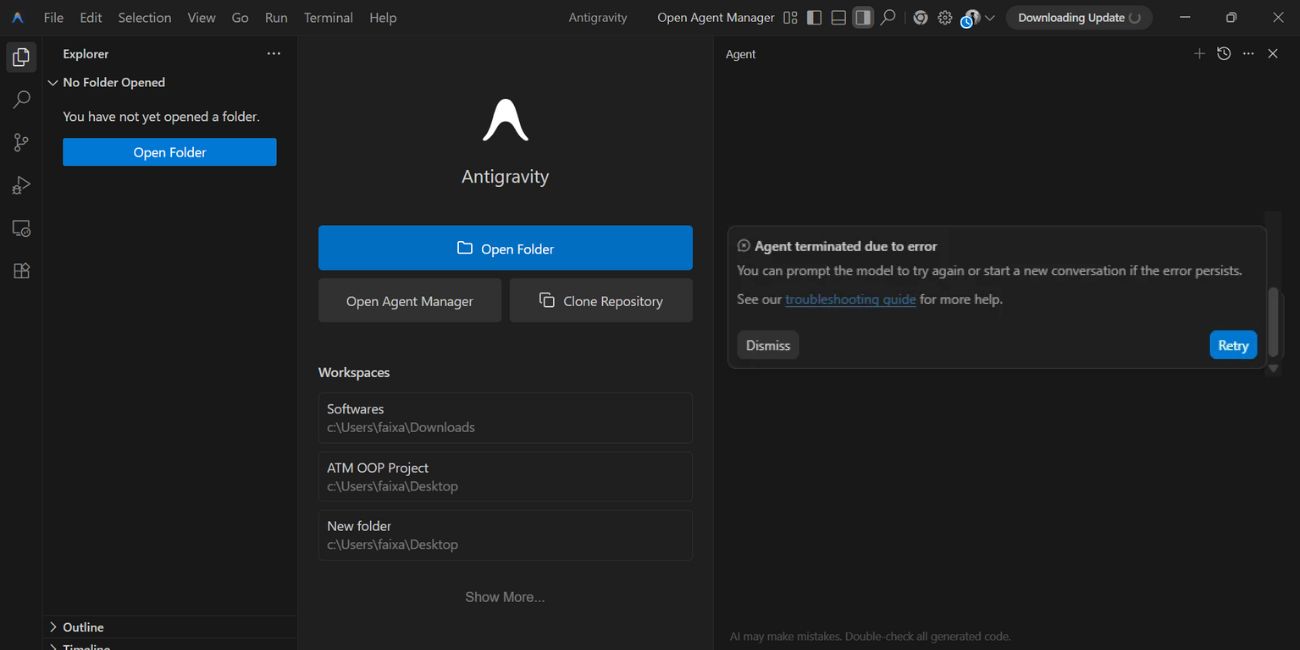Open the Agent conversation history icon

tap(1224, 54)
